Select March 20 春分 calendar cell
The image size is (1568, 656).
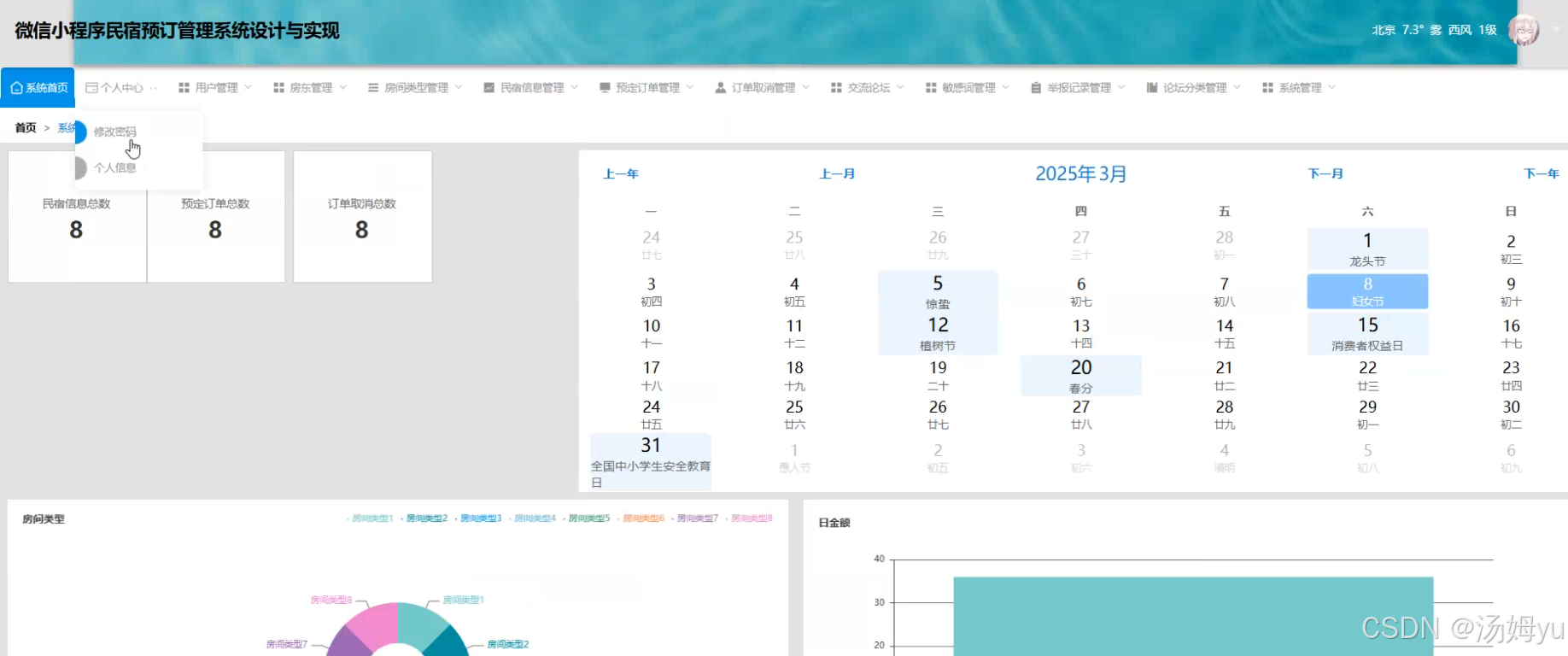point(1081,376)
